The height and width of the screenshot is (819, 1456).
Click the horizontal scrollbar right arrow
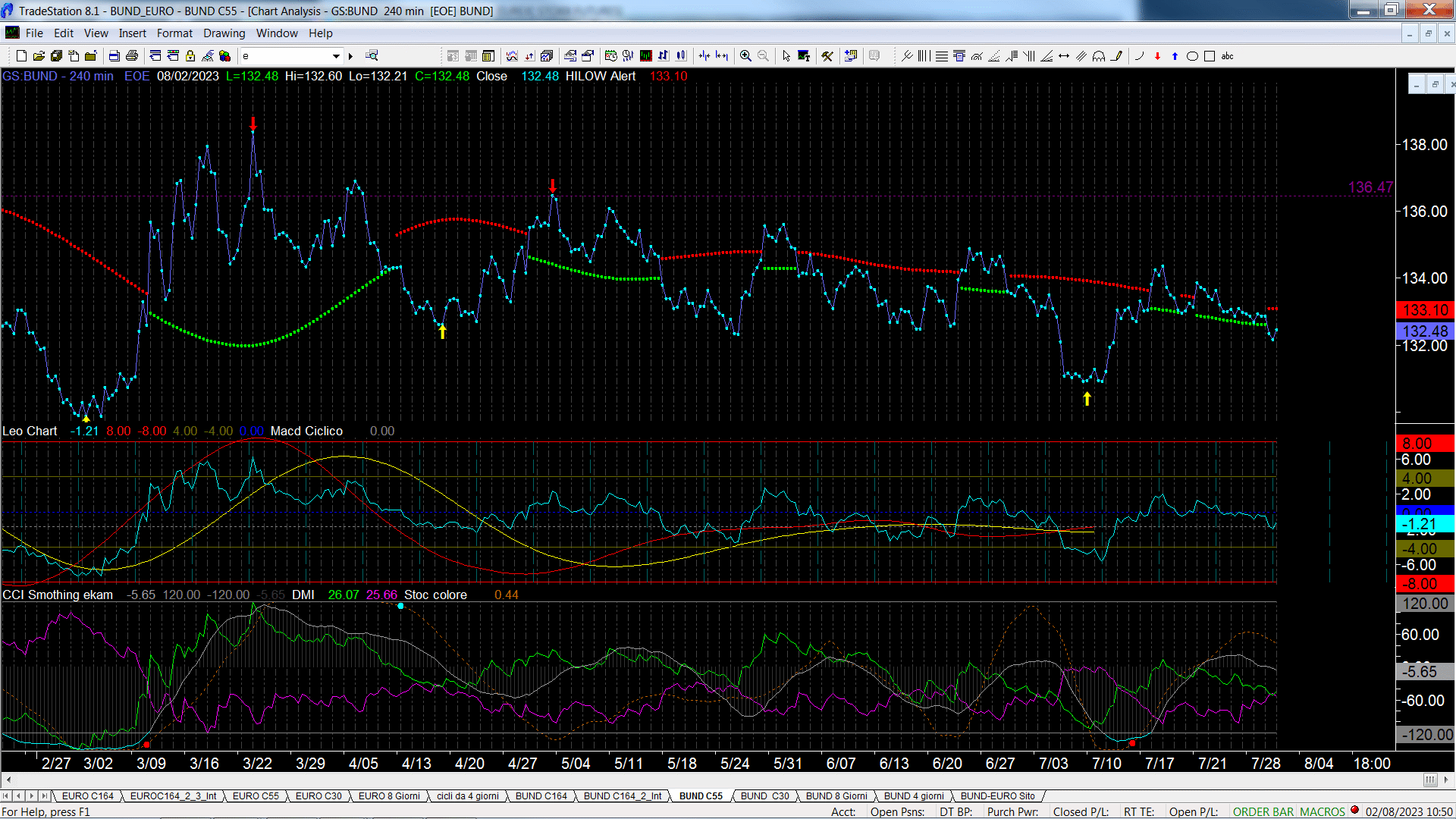coord(1446,780)
